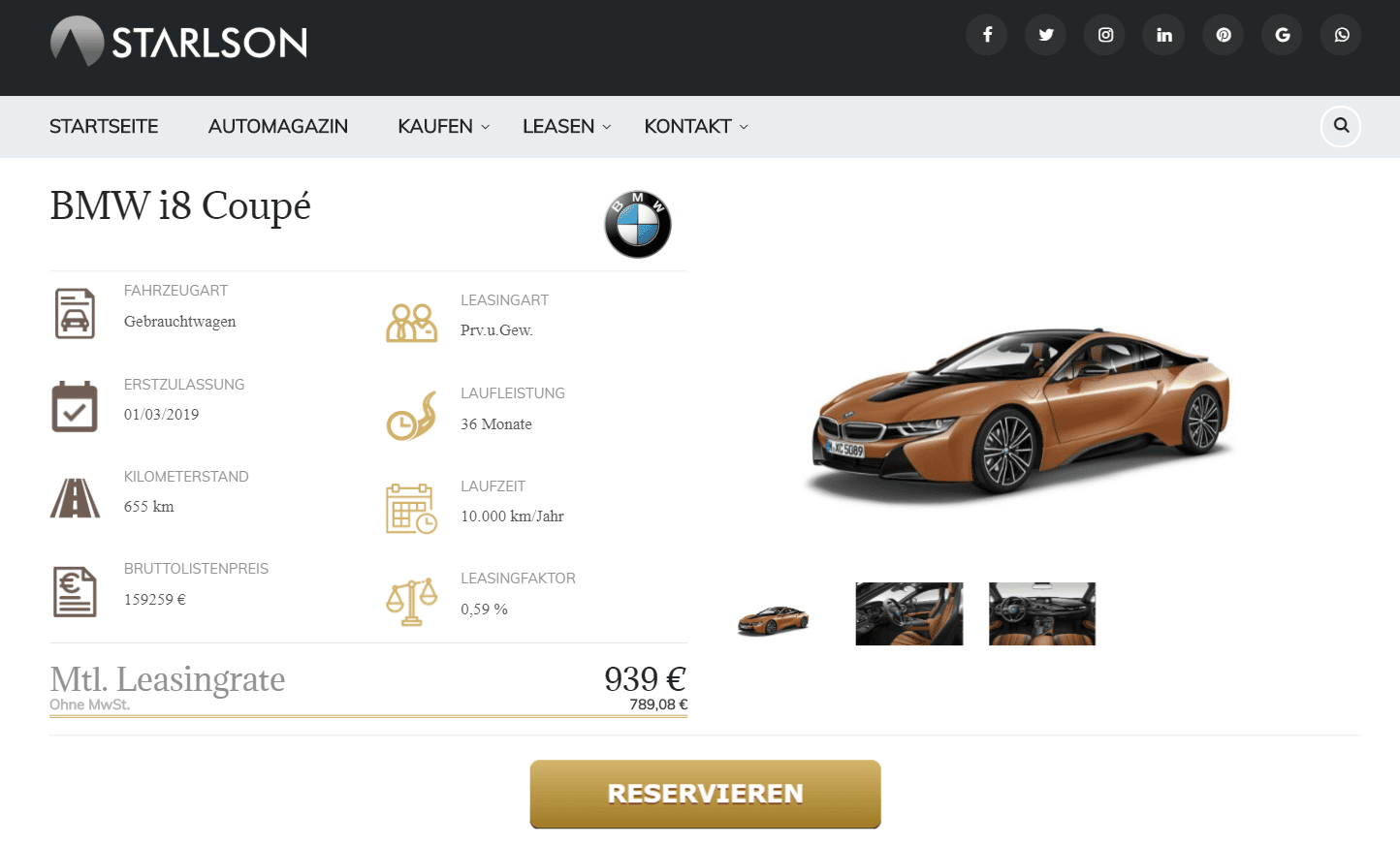This screenshot has height=845, width=1400.
Task: Open the Automagazin menu item
Action: (278, 127)
